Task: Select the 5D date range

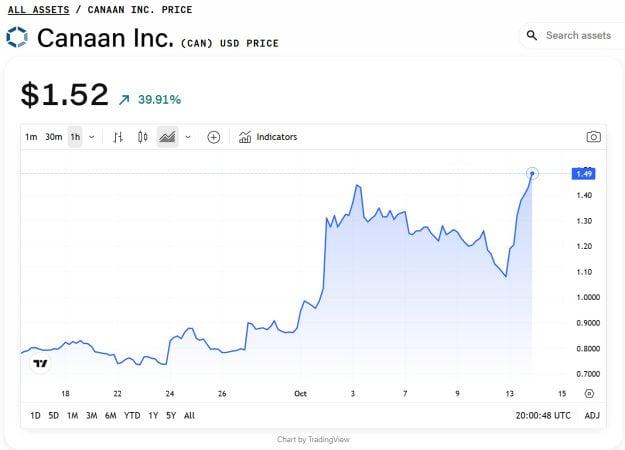Action: tap(54, 415)
